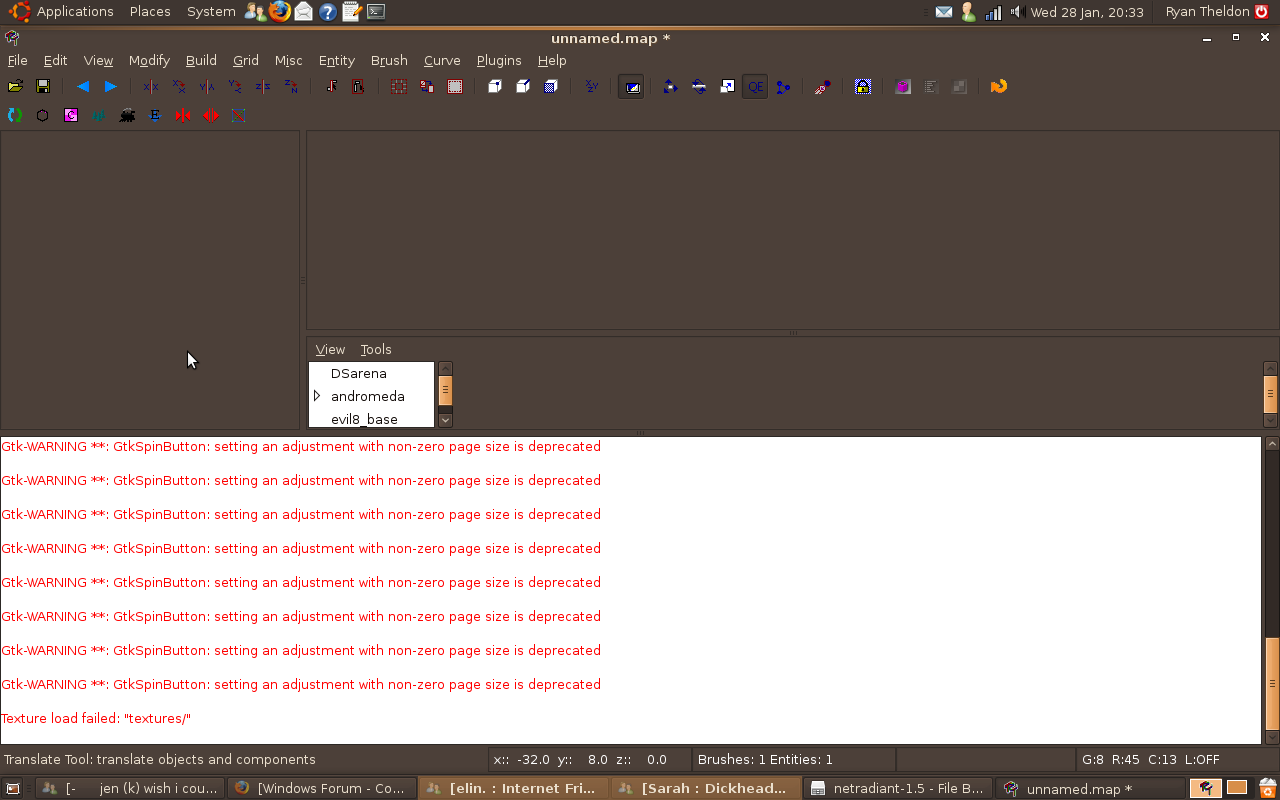Click the Select Touching toolbar icon

click(x=331, y=87)
